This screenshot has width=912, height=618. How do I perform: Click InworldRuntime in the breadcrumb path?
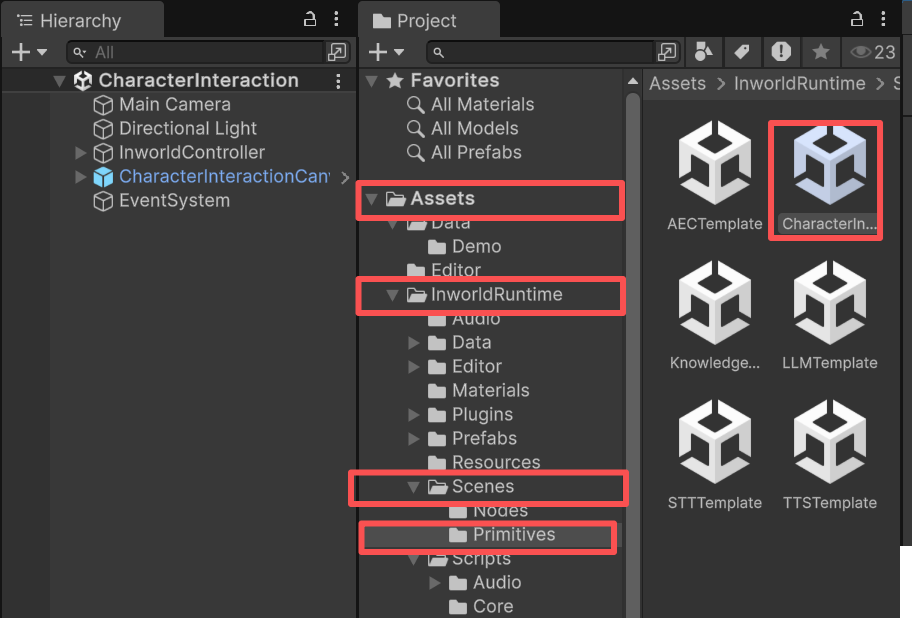[x=800, y=84]
